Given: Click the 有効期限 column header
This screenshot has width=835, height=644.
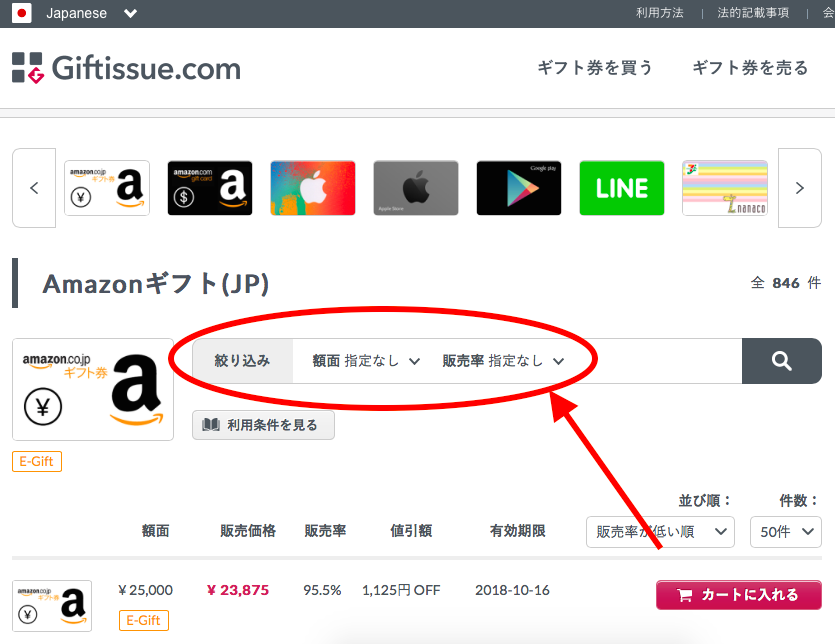Looking at the screenshot, I should [518, 531].
